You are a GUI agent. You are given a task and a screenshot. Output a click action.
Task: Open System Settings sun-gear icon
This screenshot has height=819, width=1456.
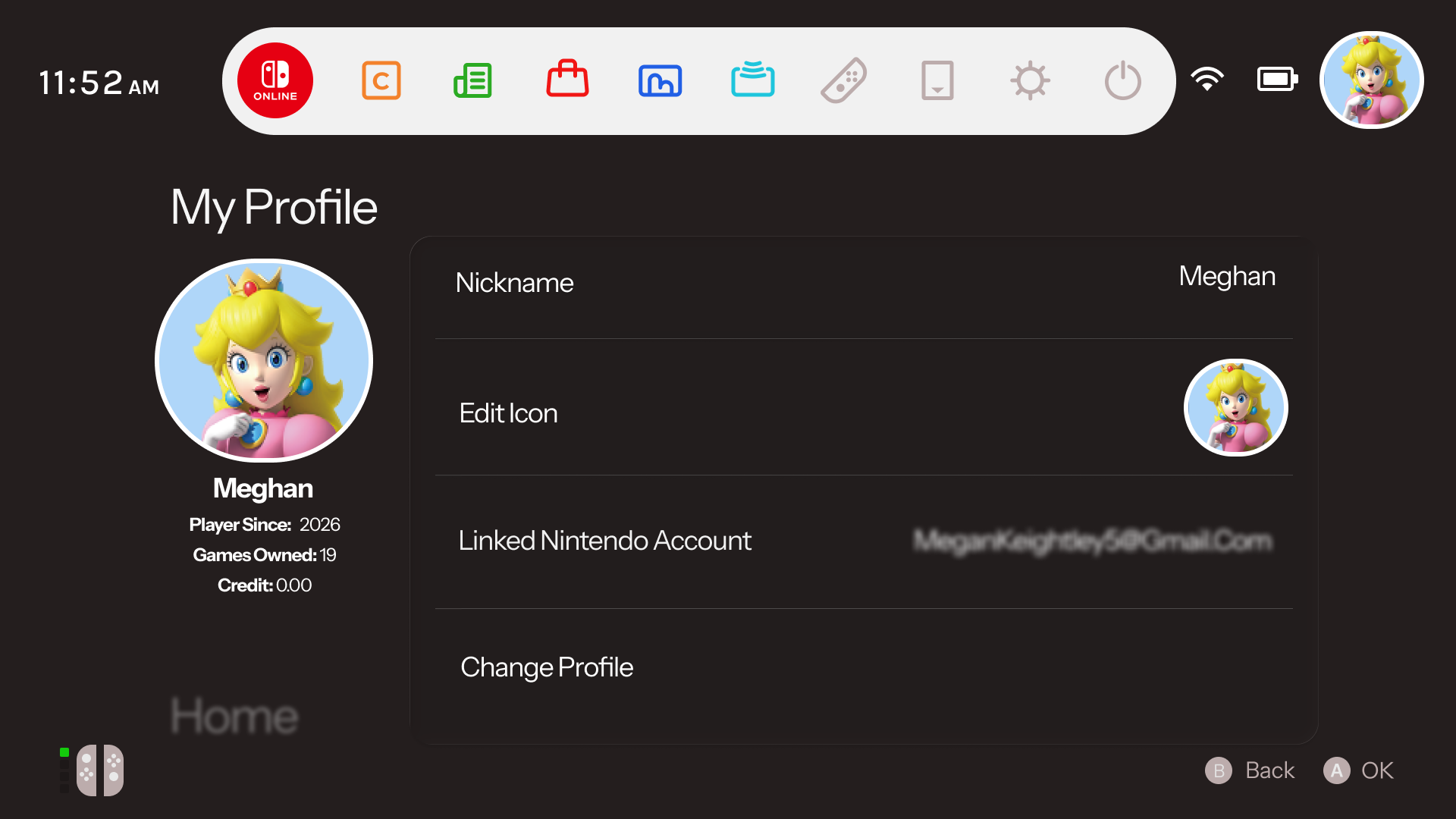pyautogui.click(x=1030, y=80)
